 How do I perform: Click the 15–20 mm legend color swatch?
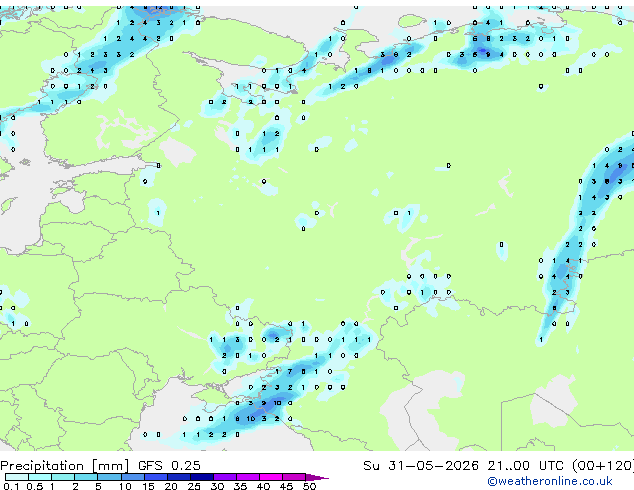click(155, 477)
